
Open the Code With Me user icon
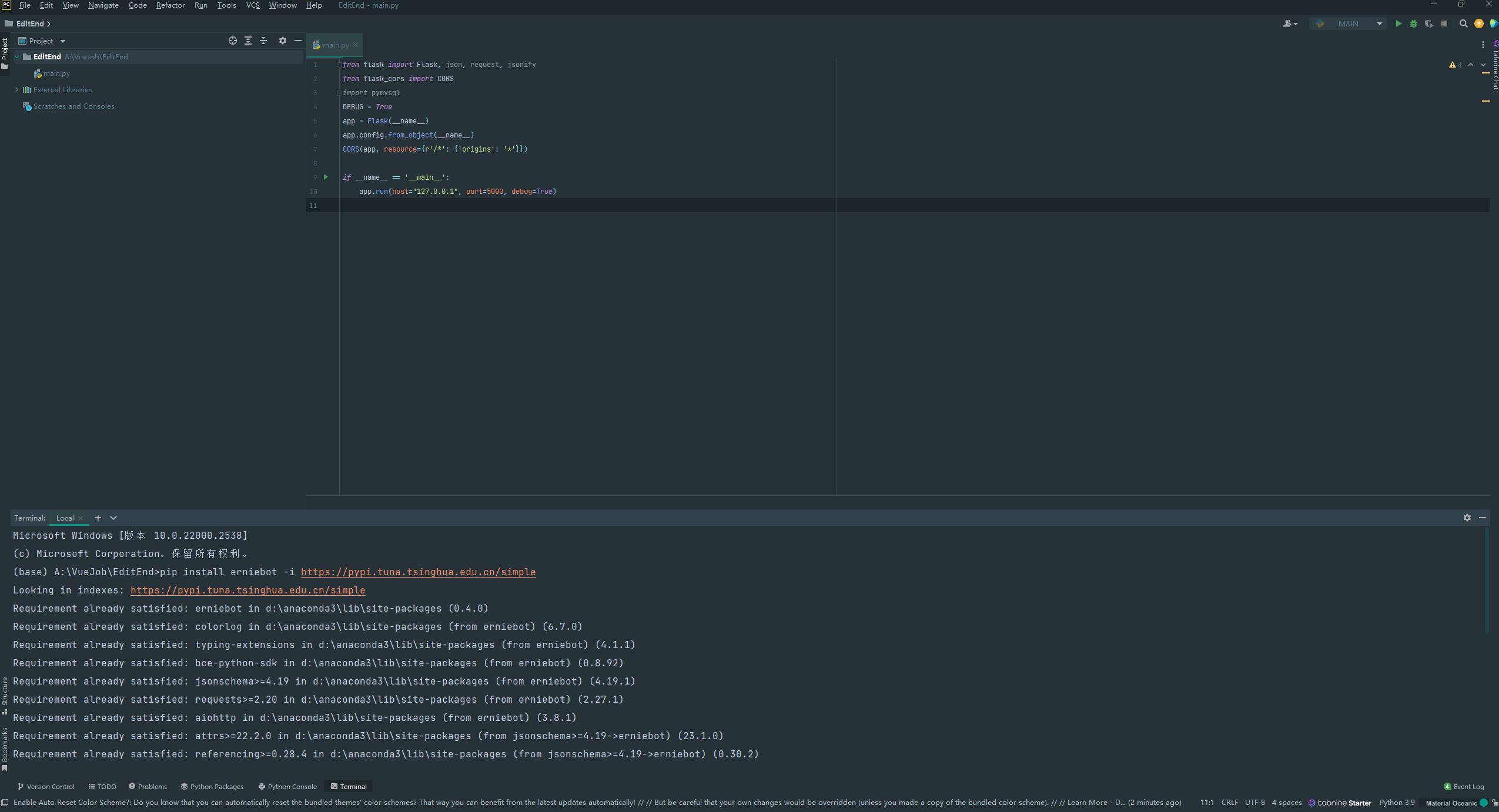tap(1290, 24)
